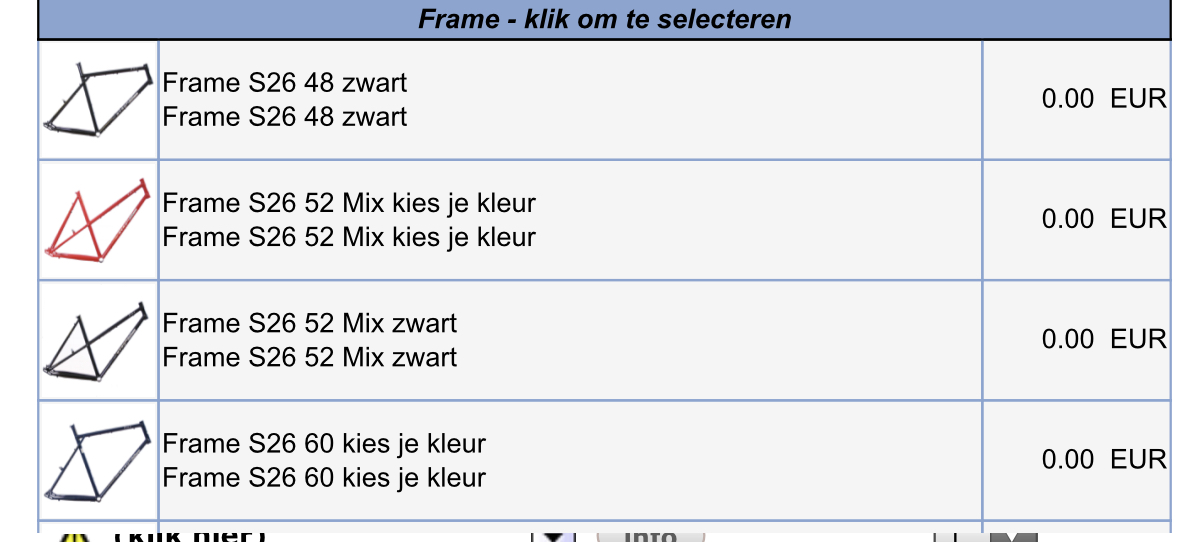
Task: Click the '(klik hier)' link at the bottom
Action: pos(190,534)
